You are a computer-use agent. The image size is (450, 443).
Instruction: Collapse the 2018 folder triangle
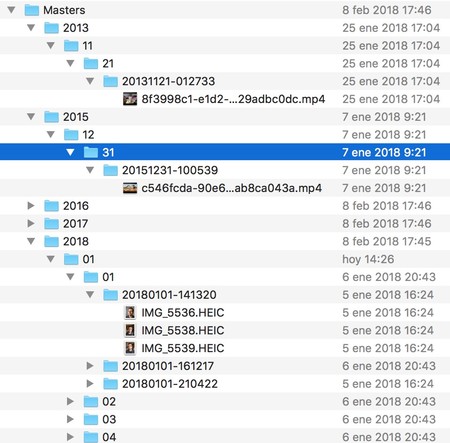click(31, 241)
